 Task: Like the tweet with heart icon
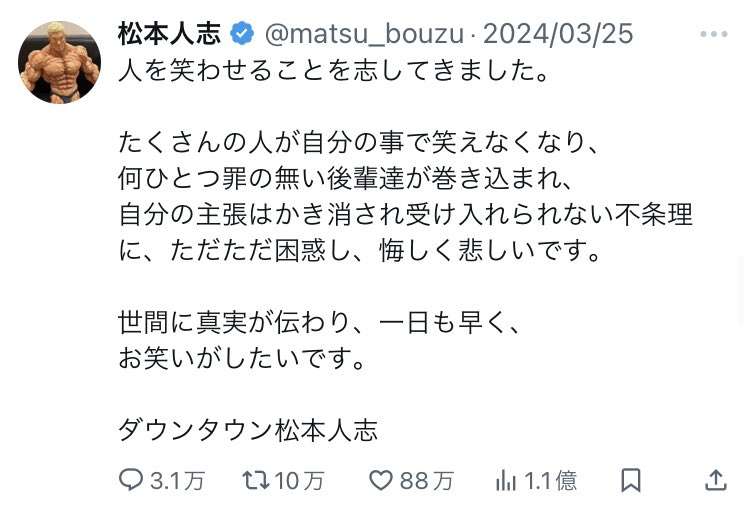click(381, 480)
